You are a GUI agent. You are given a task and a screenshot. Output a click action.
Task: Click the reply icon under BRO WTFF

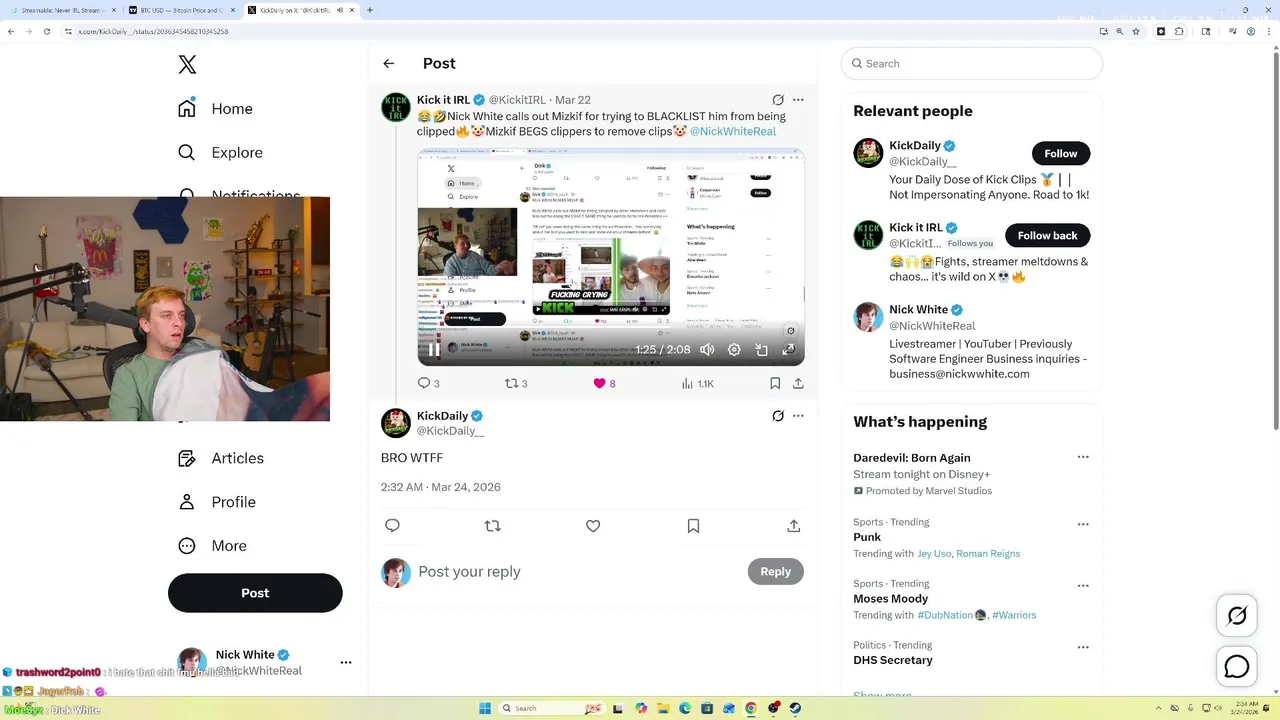(x=392, y=526)
